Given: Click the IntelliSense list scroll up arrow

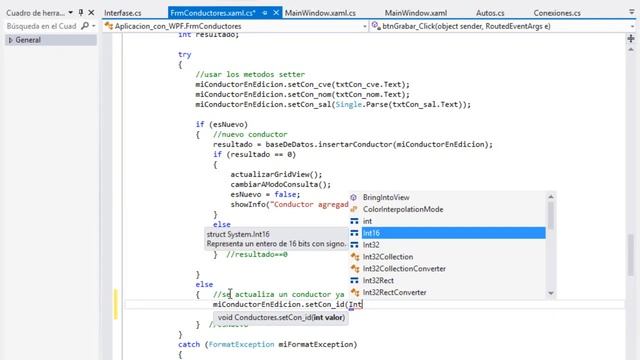Looking at the screenshot, I should (551, 197).
